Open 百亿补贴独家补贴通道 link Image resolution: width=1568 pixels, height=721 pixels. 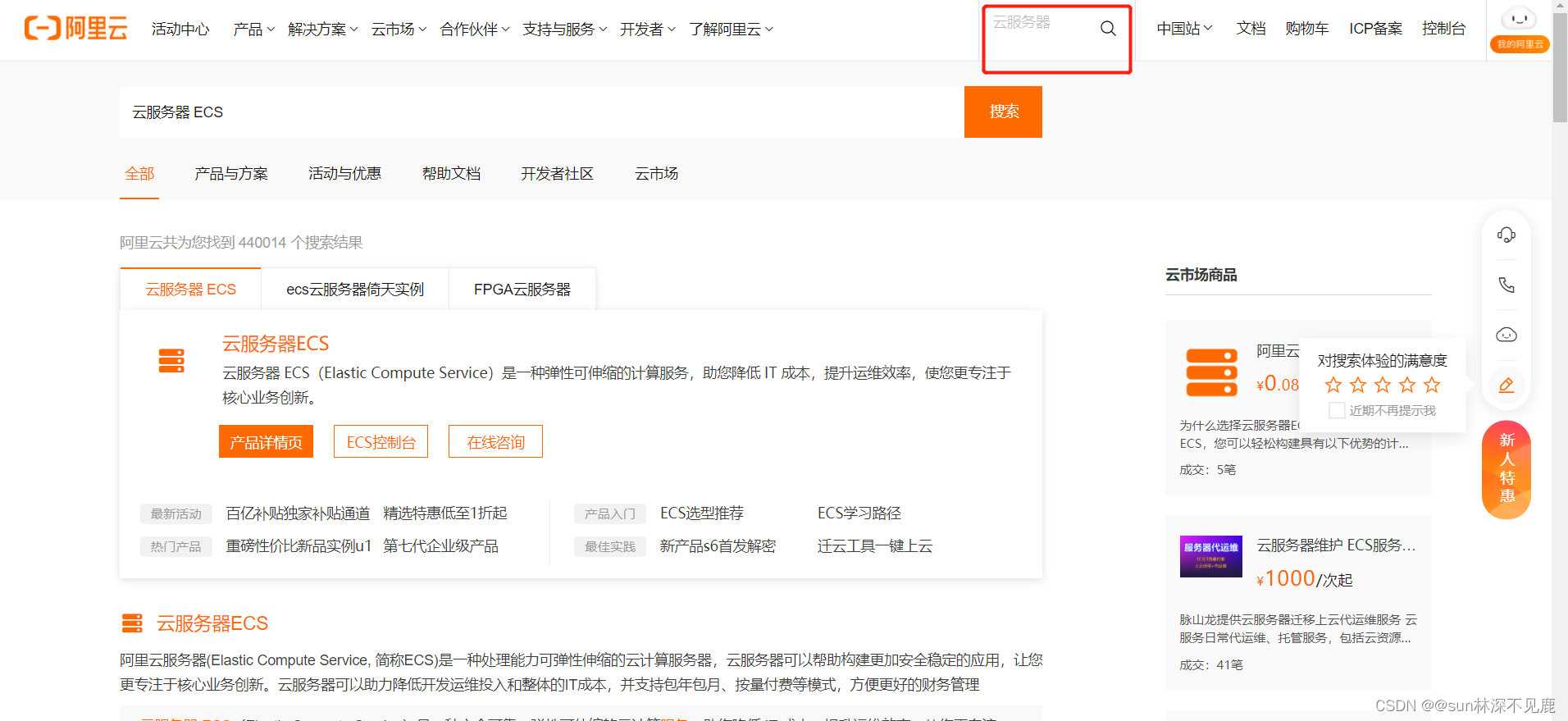click(x=298, y=513)
